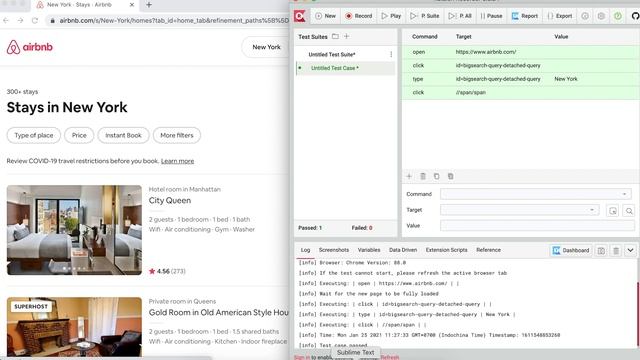Start recording with the Record button

tap(358, 16)
